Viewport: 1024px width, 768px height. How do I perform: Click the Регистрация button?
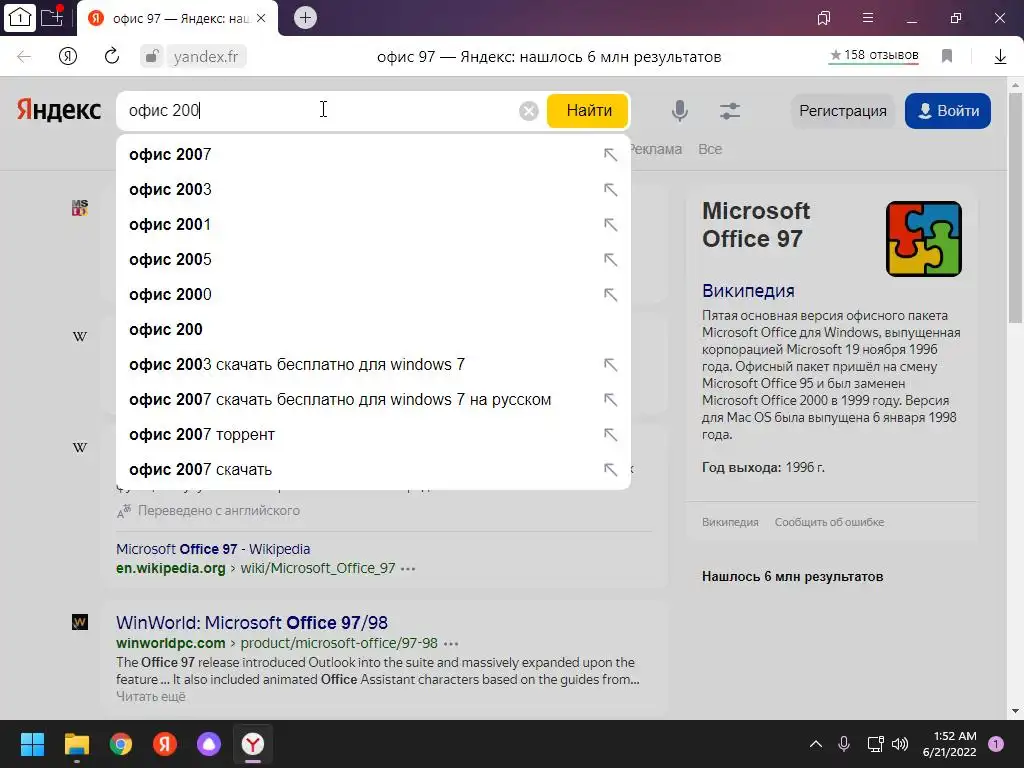click(x=843, y=111)
